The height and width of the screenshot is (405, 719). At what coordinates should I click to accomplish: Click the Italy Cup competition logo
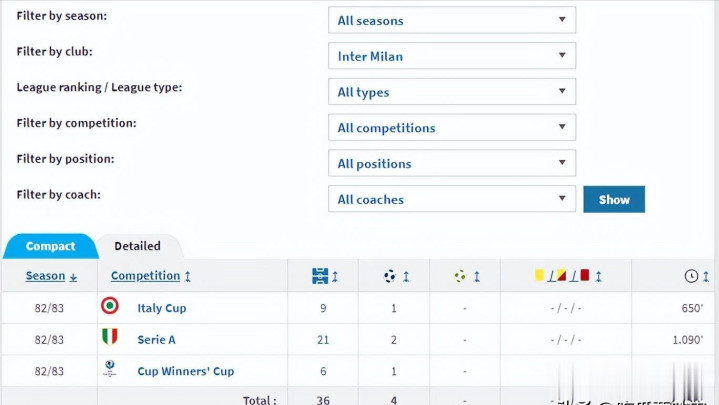point(110,307)
